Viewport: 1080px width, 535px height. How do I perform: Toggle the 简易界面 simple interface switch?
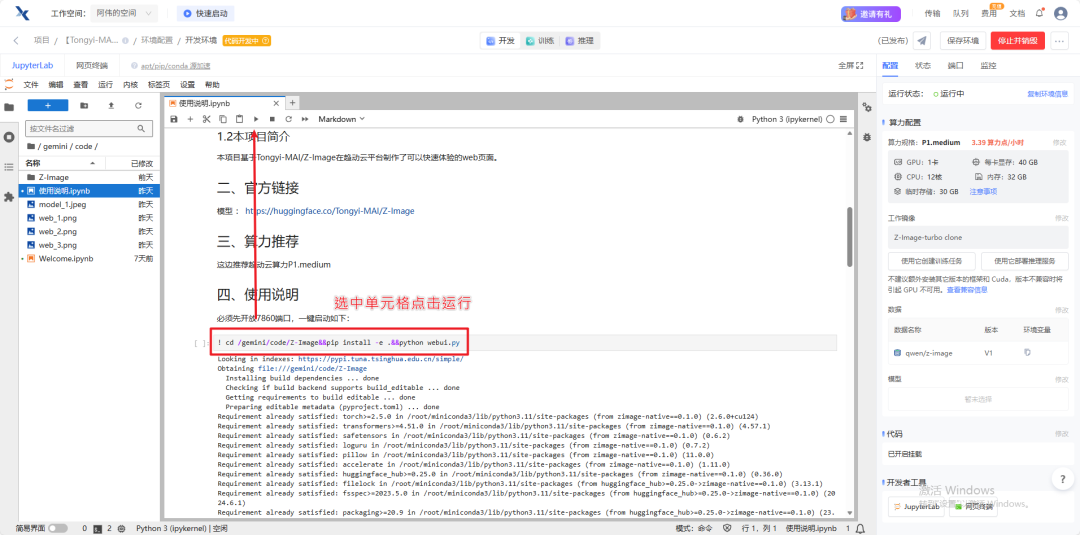[x=57, y=528]
